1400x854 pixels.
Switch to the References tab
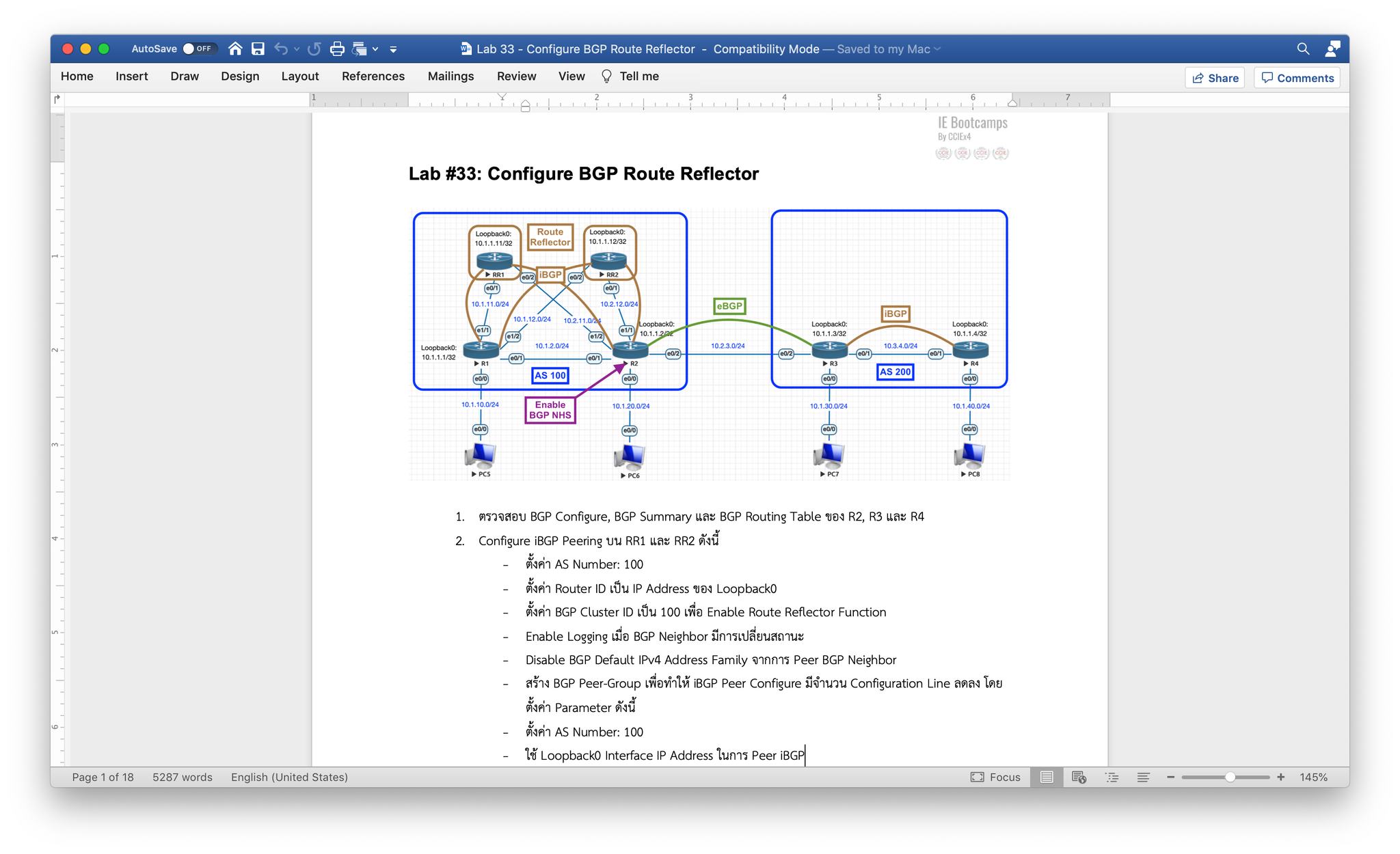(x=373, y=76)
